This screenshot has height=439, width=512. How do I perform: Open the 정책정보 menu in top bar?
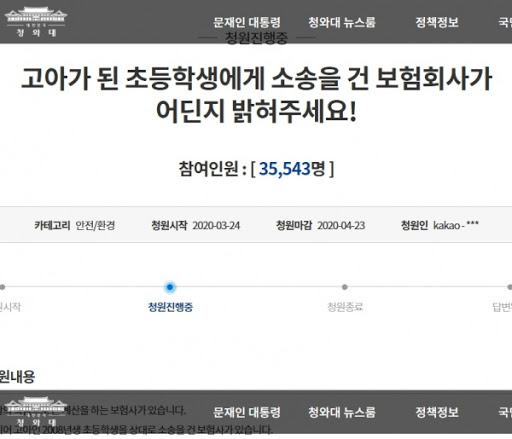[437, 22]
